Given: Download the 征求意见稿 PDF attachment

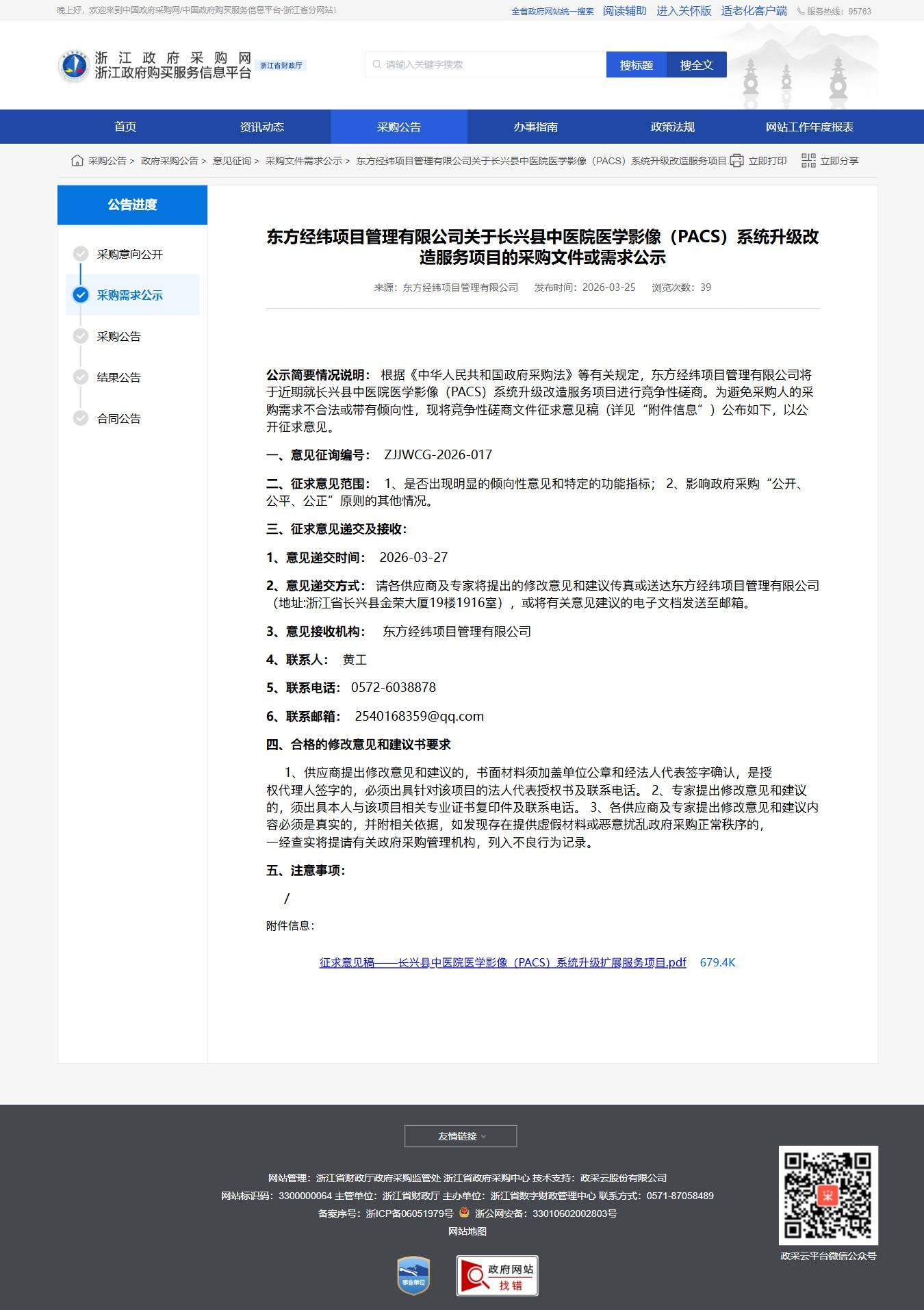Looking at the screenshot, I should (x=502, y=962).
